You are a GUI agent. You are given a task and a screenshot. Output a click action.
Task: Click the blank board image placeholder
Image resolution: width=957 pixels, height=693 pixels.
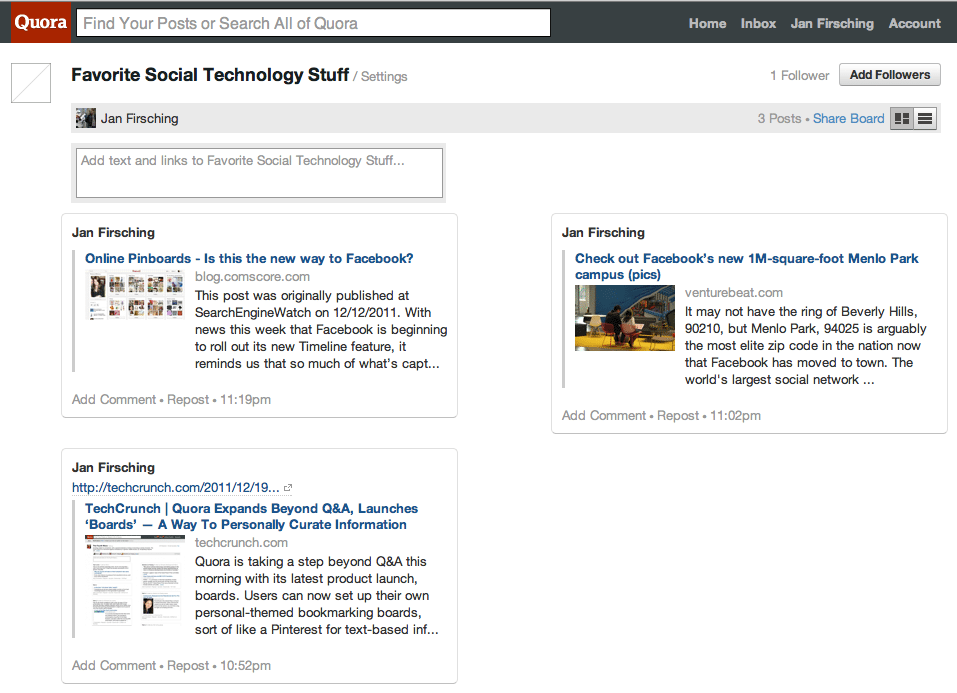[x=31, y=83]
